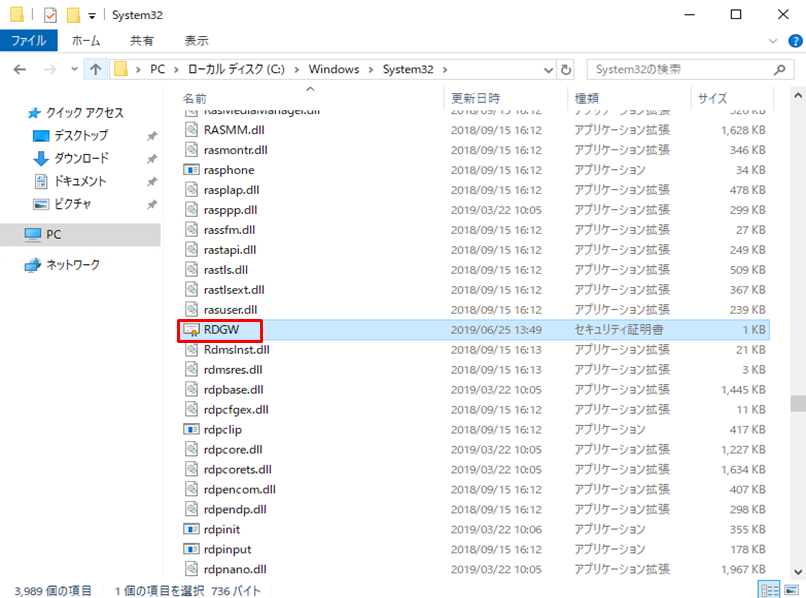Expand the chevron after Windows in address bar
The height and width of the screenshot is (598, 806).
pos(371,69)
